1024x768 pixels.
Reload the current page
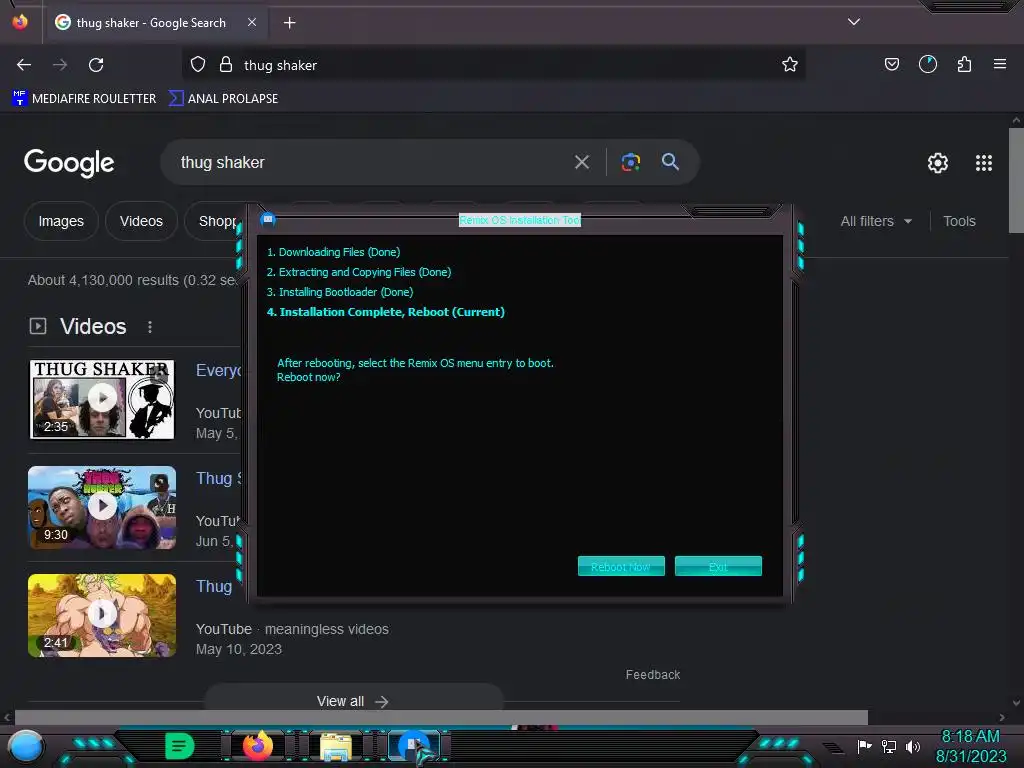(x=96, y=65)
